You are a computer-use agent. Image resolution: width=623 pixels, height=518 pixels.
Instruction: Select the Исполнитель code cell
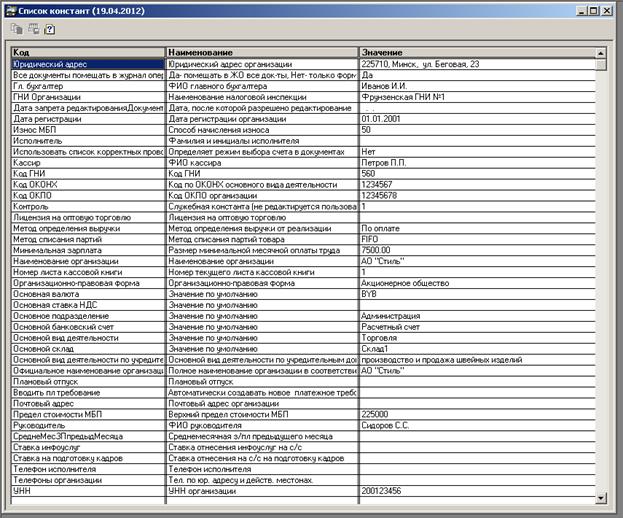[88, 141]
